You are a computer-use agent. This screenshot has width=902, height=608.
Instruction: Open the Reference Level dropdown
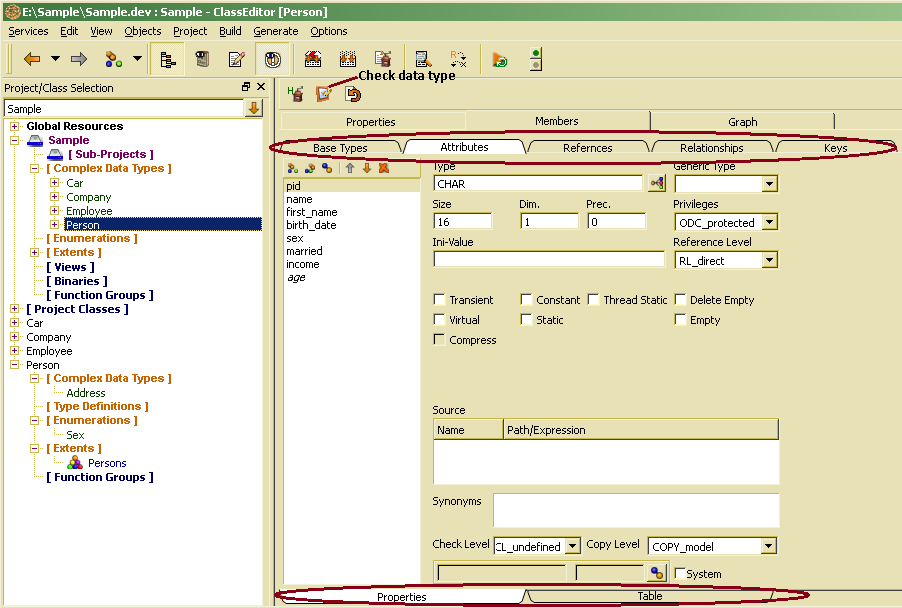point(768,261)
